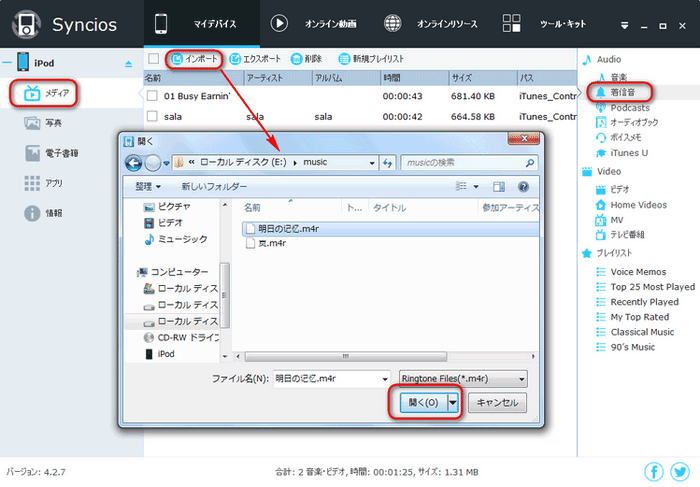This screenshot has height=487, width=700.
Task: Click the Cancel button
Action: pyautogui.click(x=497, y=403)
